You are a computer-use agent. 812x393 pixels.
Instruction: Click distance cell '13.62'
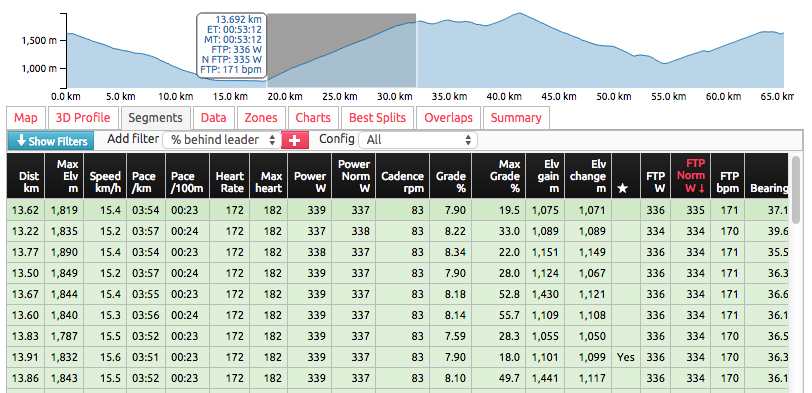point(26,210)
